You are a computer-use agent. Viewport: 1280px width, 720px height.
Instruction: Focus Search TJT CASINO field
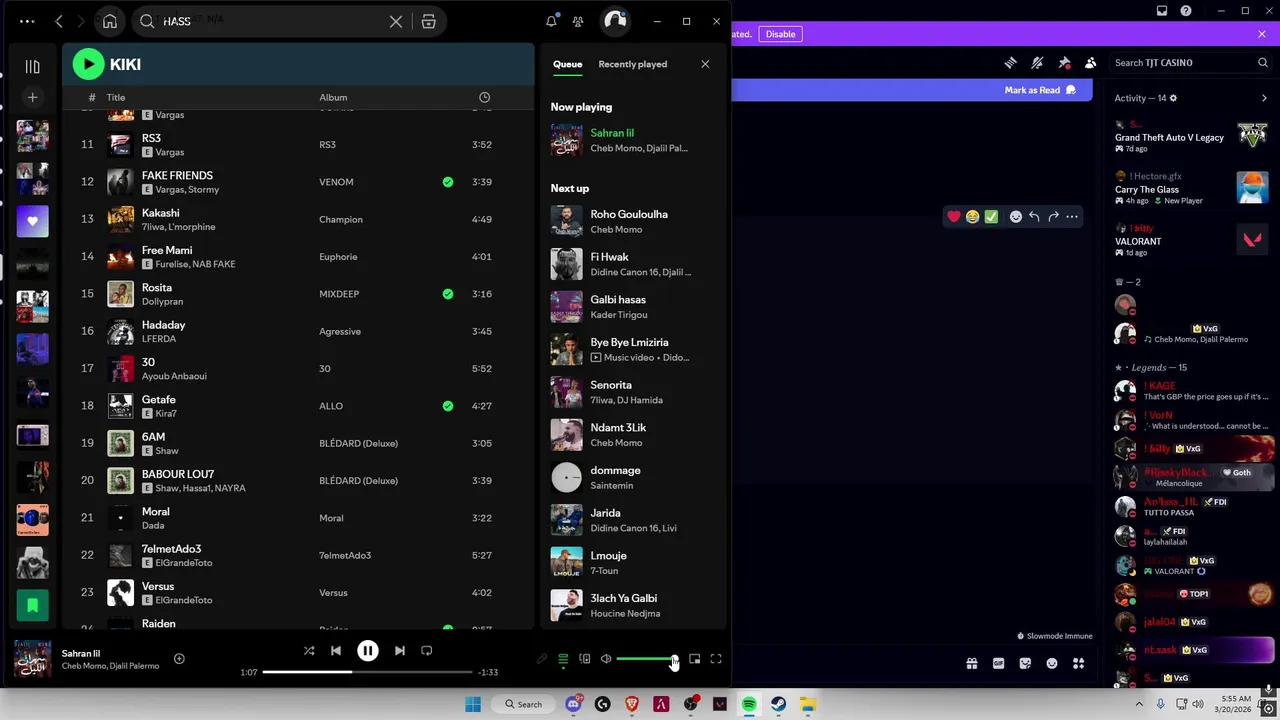coord(1190,62)
